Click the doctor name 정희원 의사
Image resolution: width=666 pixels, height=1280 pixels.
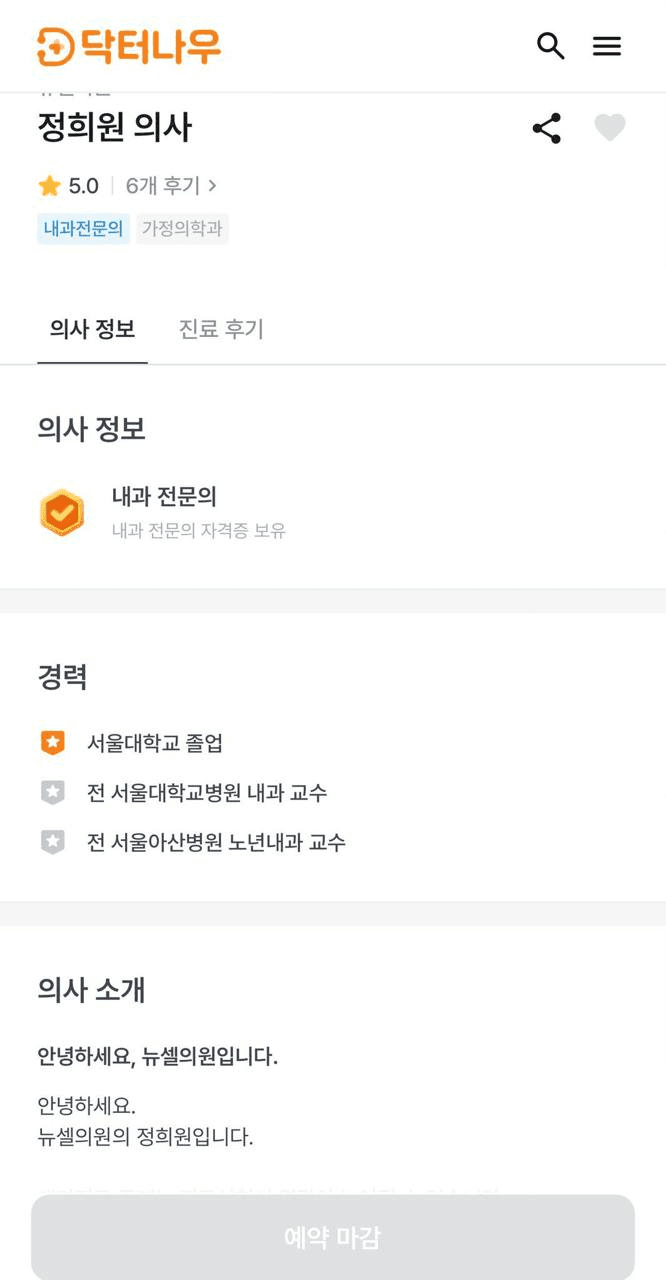[x=114, y=128]
